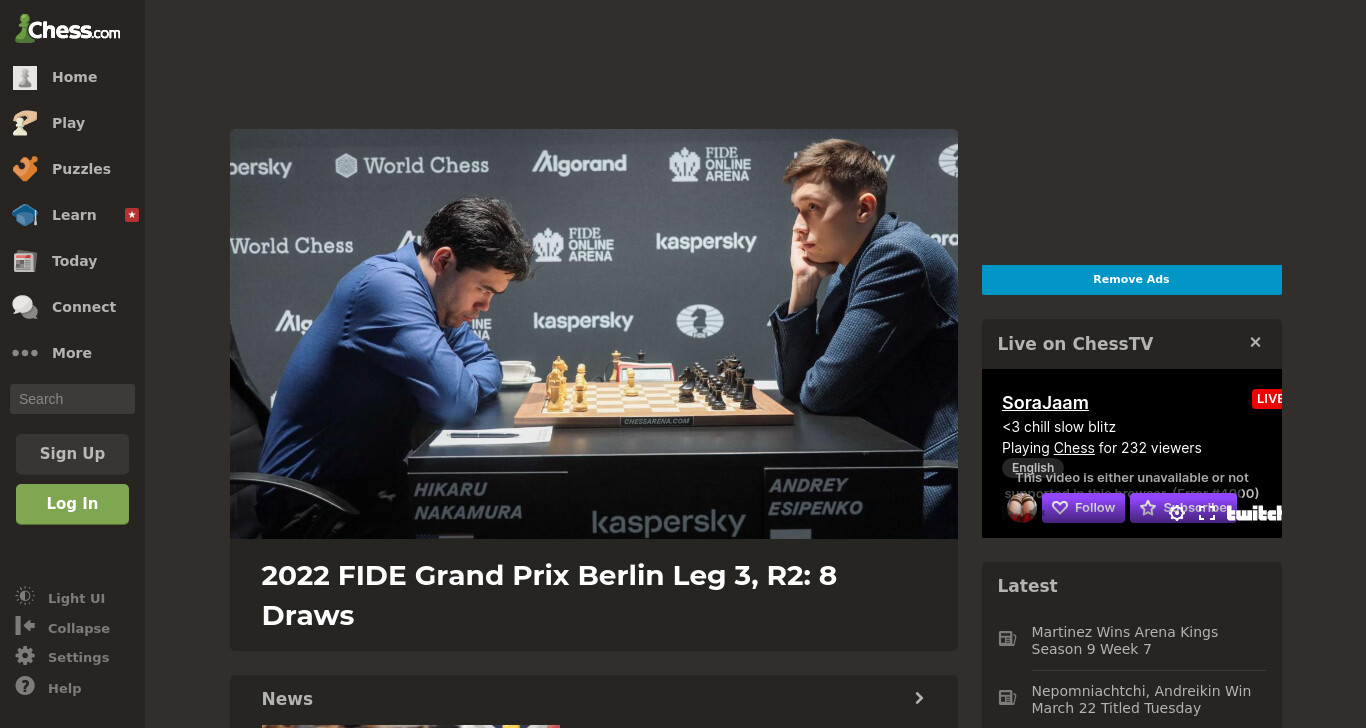Click Remove Ads blue banner

pos(1131,279)
